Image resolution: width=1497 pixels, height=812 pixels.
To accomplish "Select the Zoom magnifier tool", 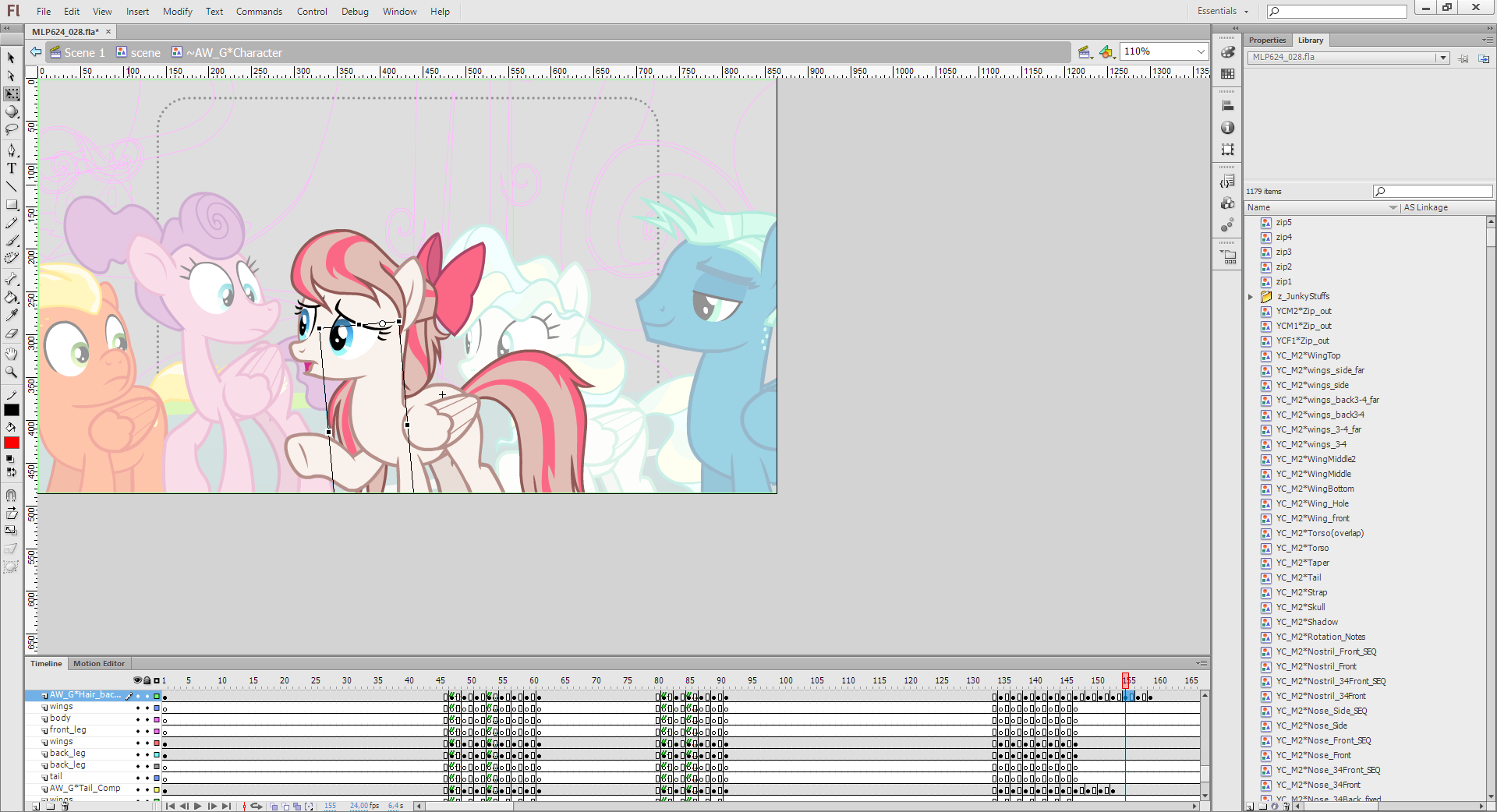I will pyautogui.click(x=11, y=372).
